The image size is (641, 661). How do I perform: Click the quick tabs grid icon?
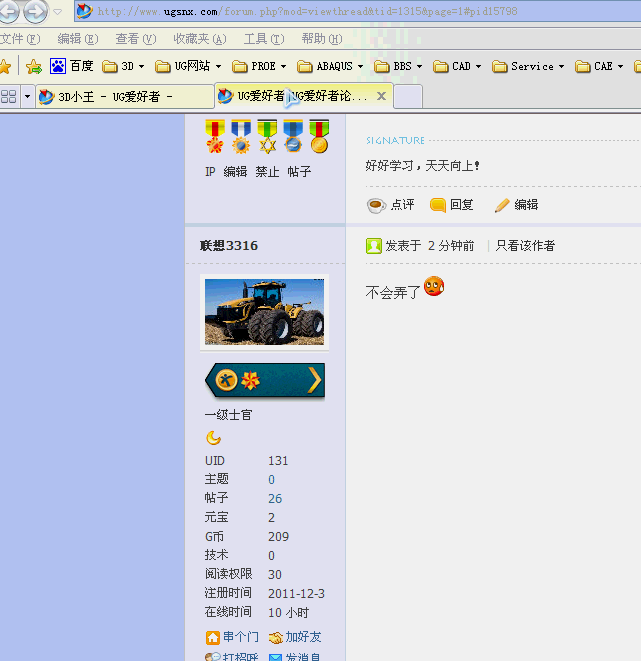pyautogui.click(x=9, y=97)
